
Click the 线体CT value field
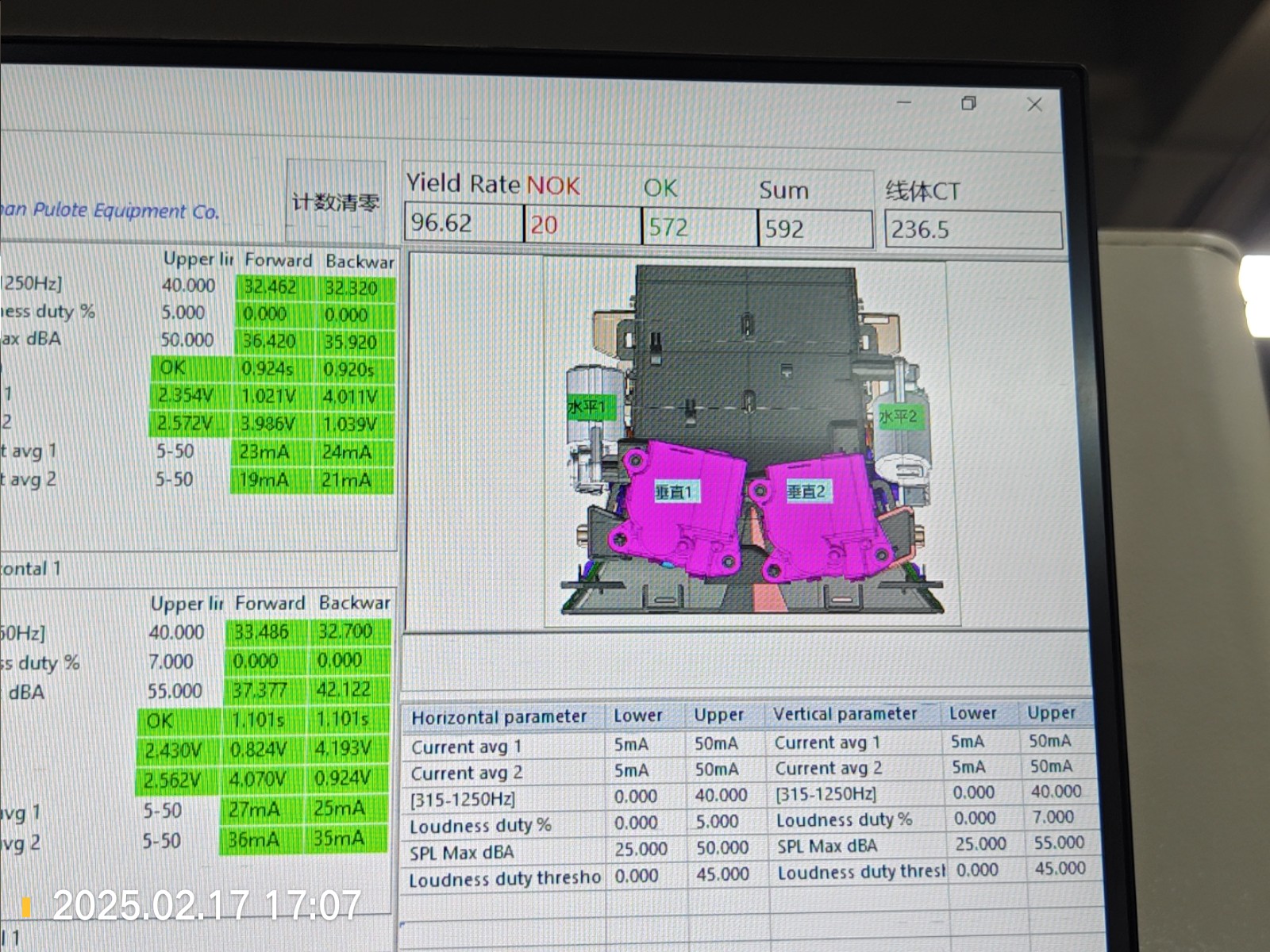point(972,230)
